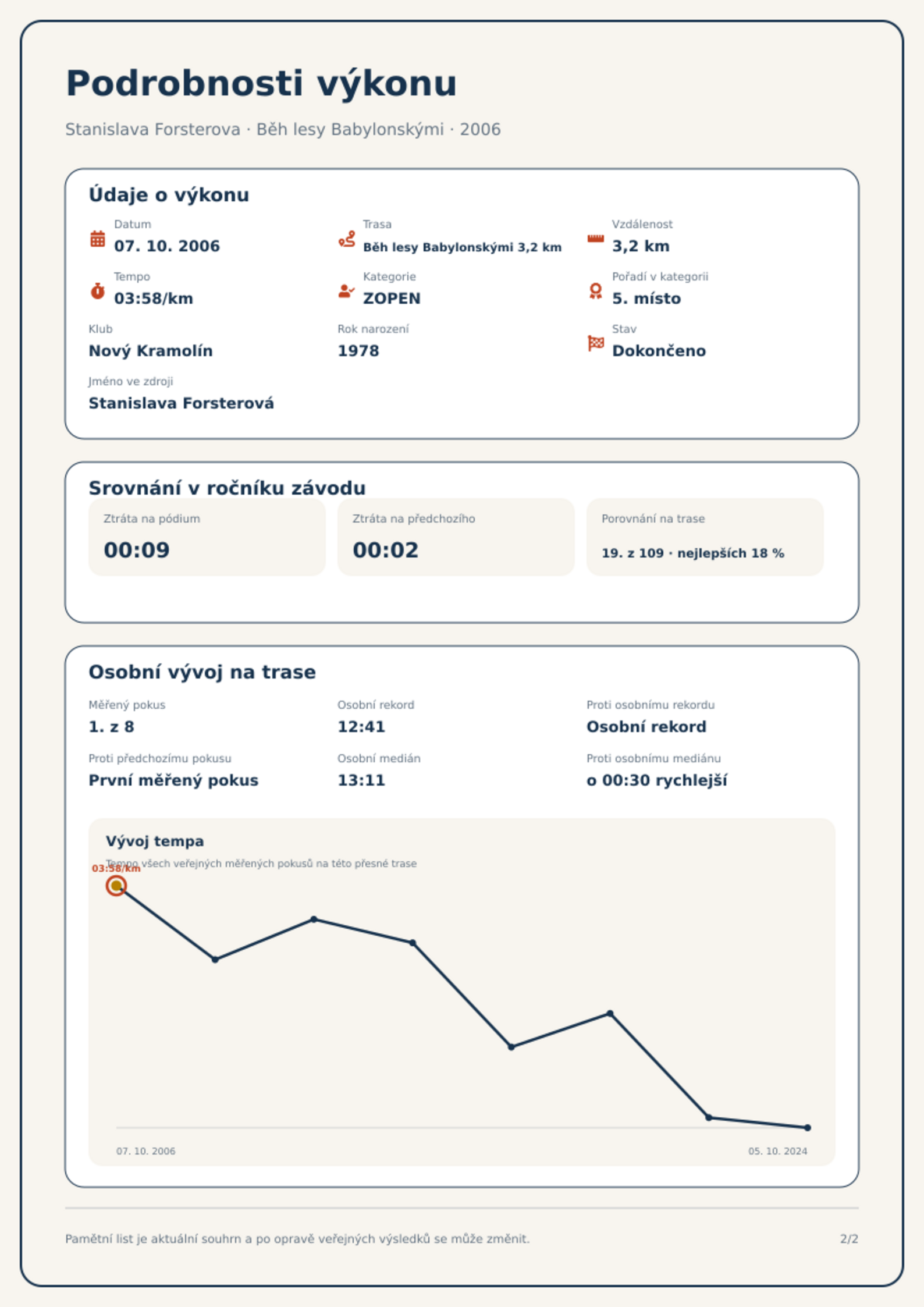This screenshot has width=924, height=1307.
Task: Click the stopwatch icon beside Tempo
Action: 98,291
